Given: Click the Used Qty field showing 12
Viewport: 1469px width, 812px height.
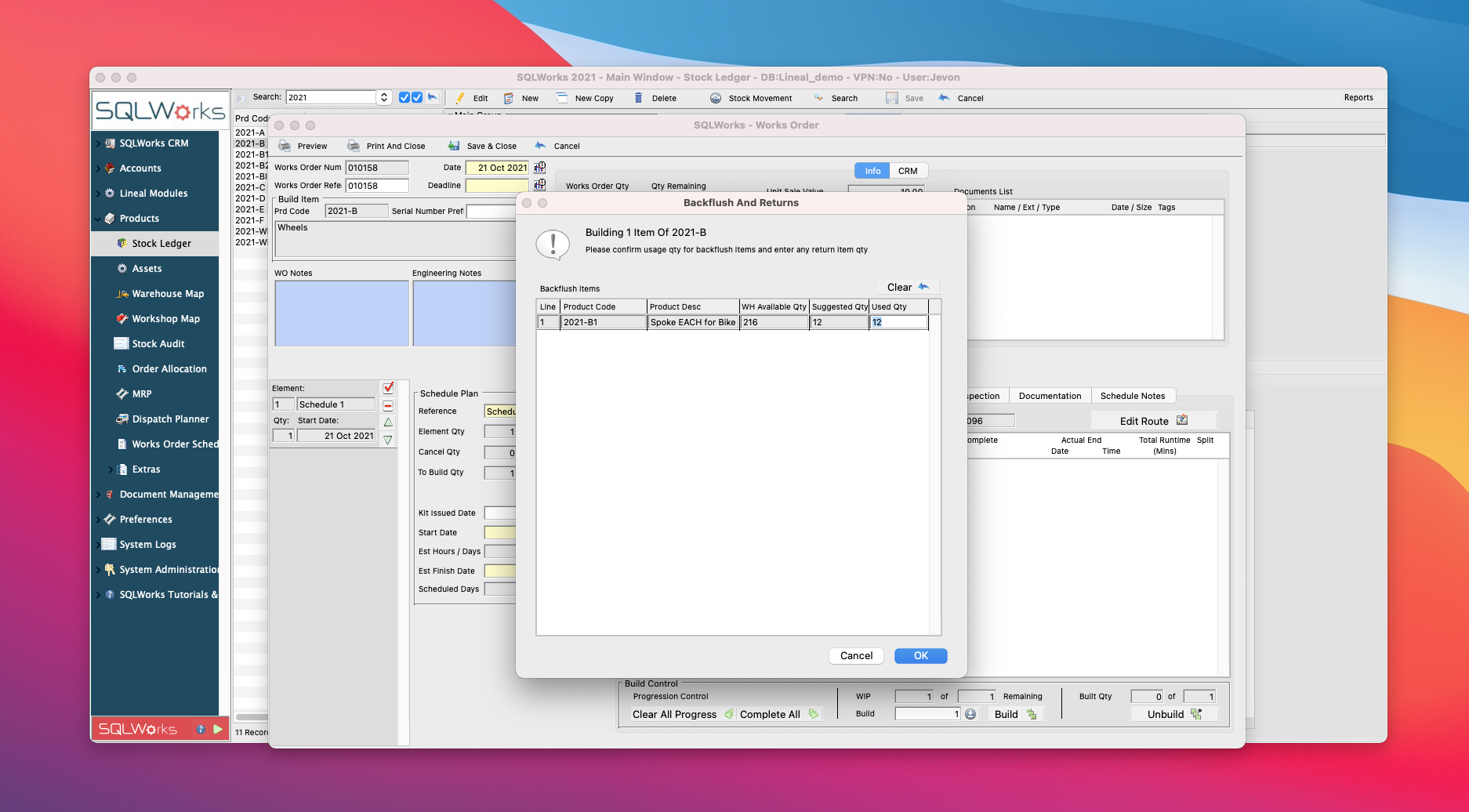Looking at the screenshot, I should [x=898, y=322].
